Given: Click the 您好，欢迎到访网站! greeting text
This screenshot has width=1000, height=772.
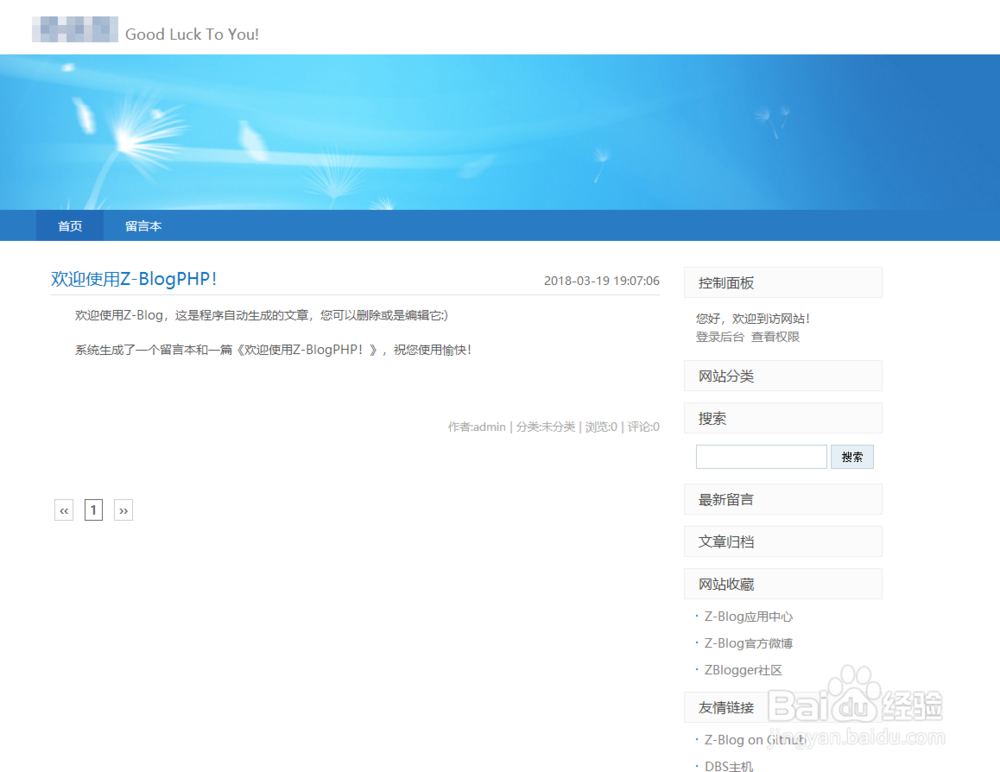Looking at the screenshot, I should point(753,318).
